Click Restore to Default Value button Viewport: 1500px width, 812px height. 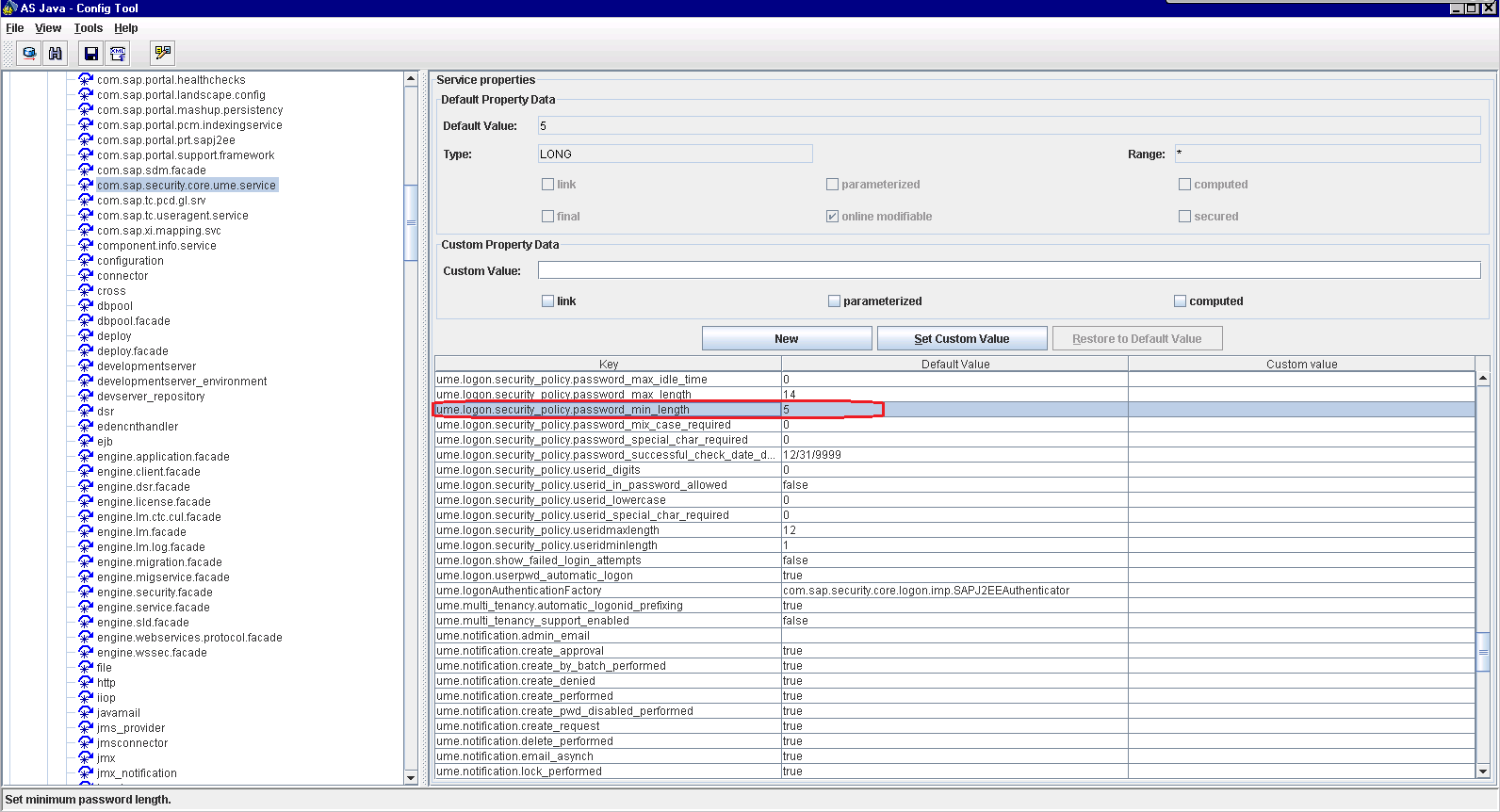coord(1137,338)
